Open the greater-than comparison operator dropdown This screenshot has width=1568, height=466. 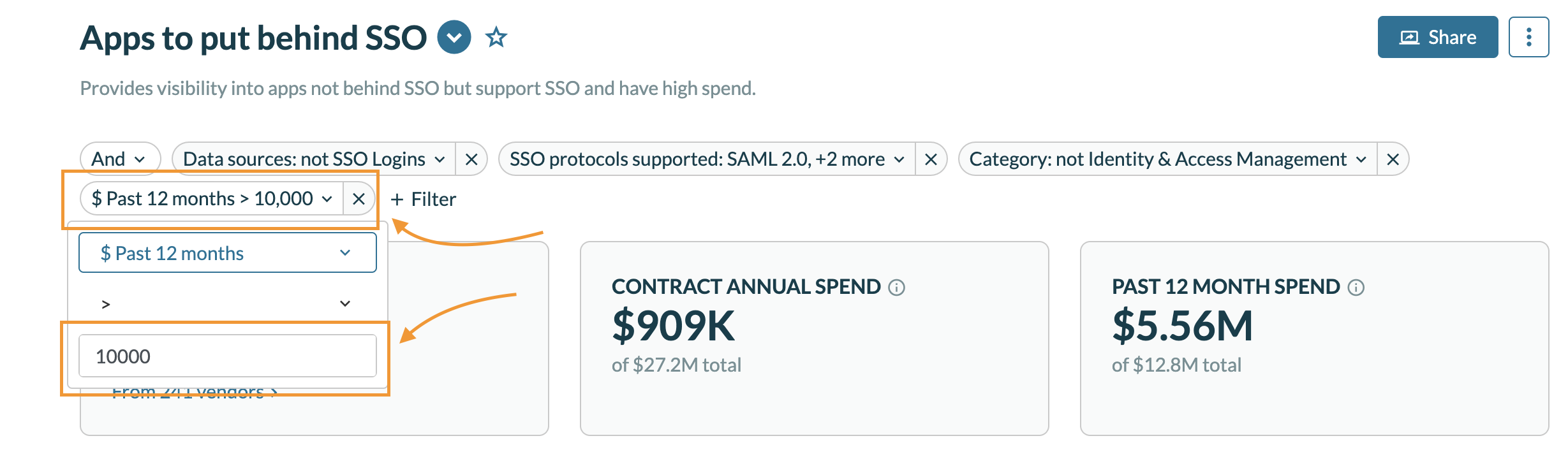click(x=227, y=304)
